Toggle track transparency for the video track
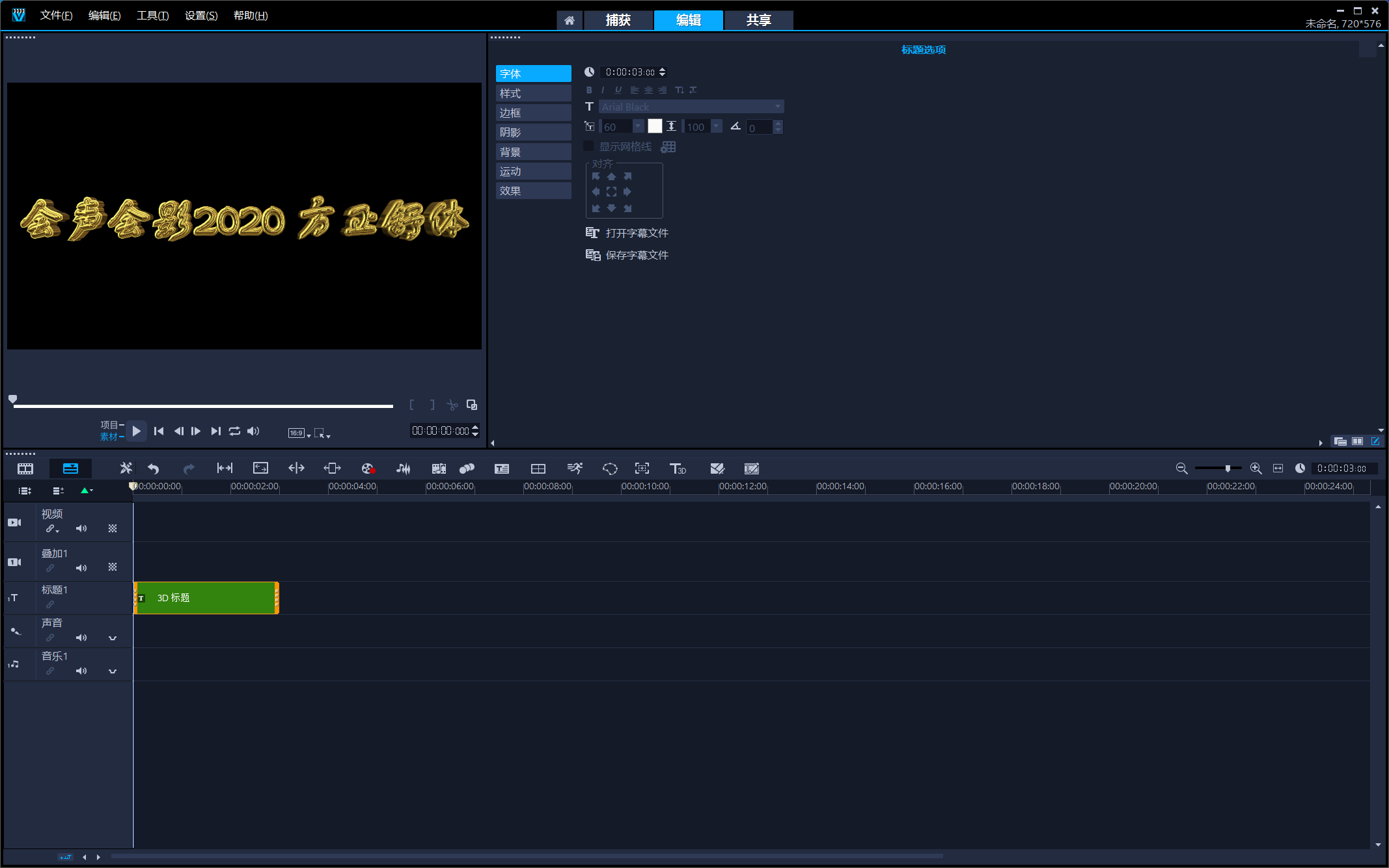Image resolution: width=1389 pixels, height=868 pixels. [x=113, y=528]
